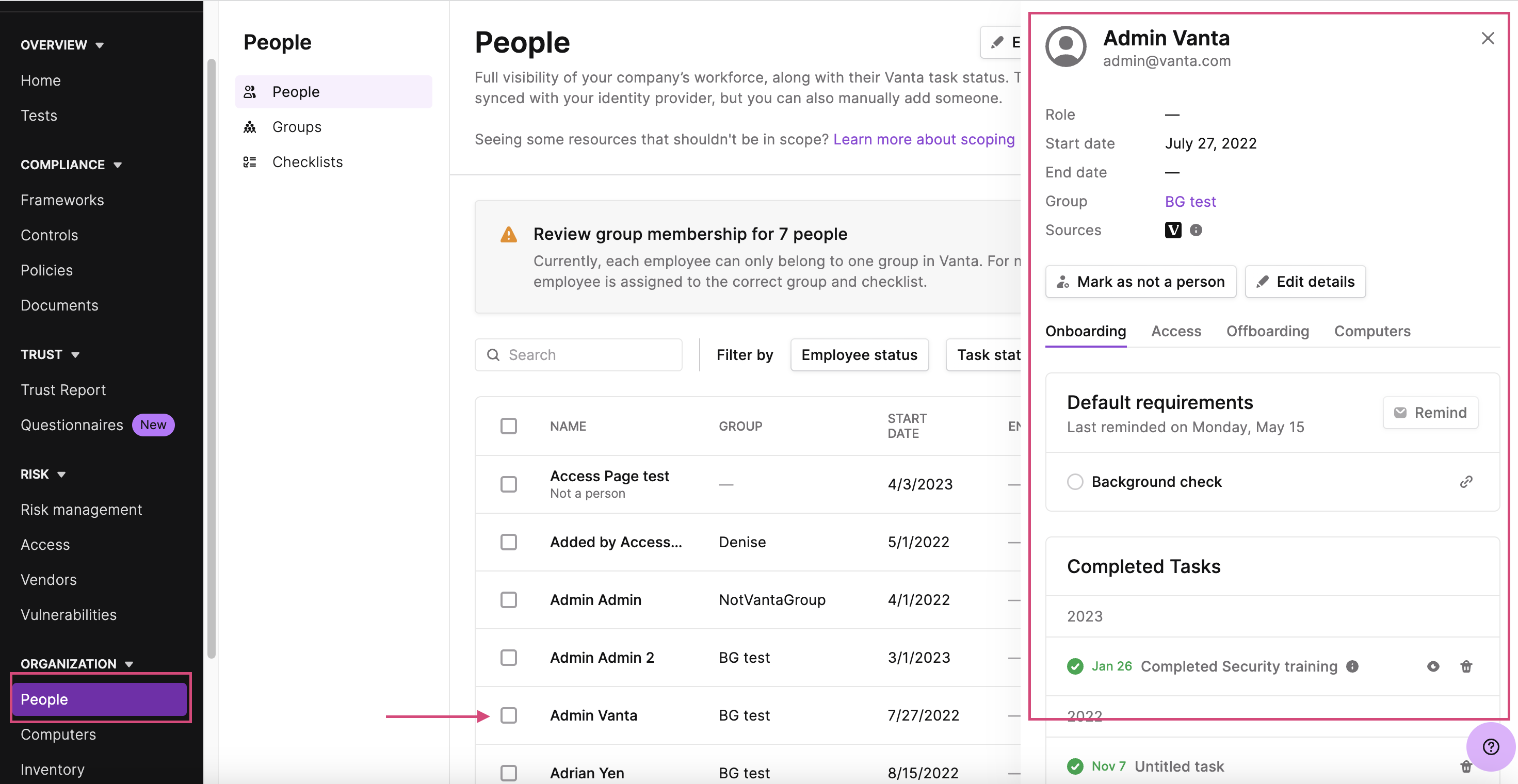
Task: Check the Admin Vanta row checkbox
Action: click(509, 715)
